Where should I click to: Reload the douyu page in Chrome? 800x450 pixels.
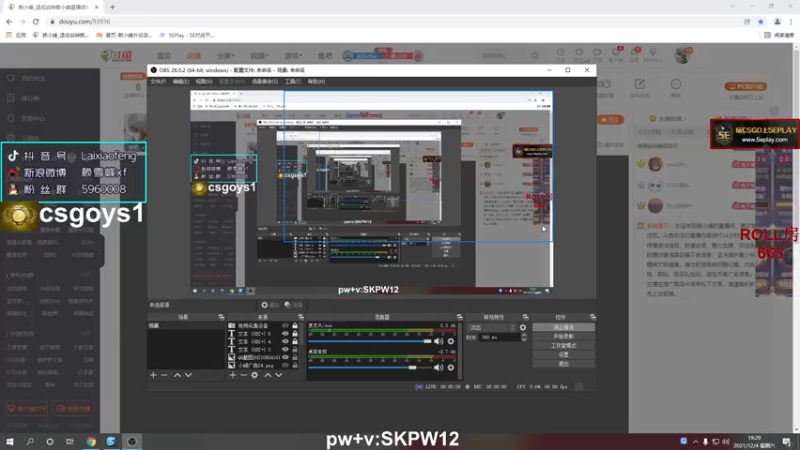pos(36,21)
